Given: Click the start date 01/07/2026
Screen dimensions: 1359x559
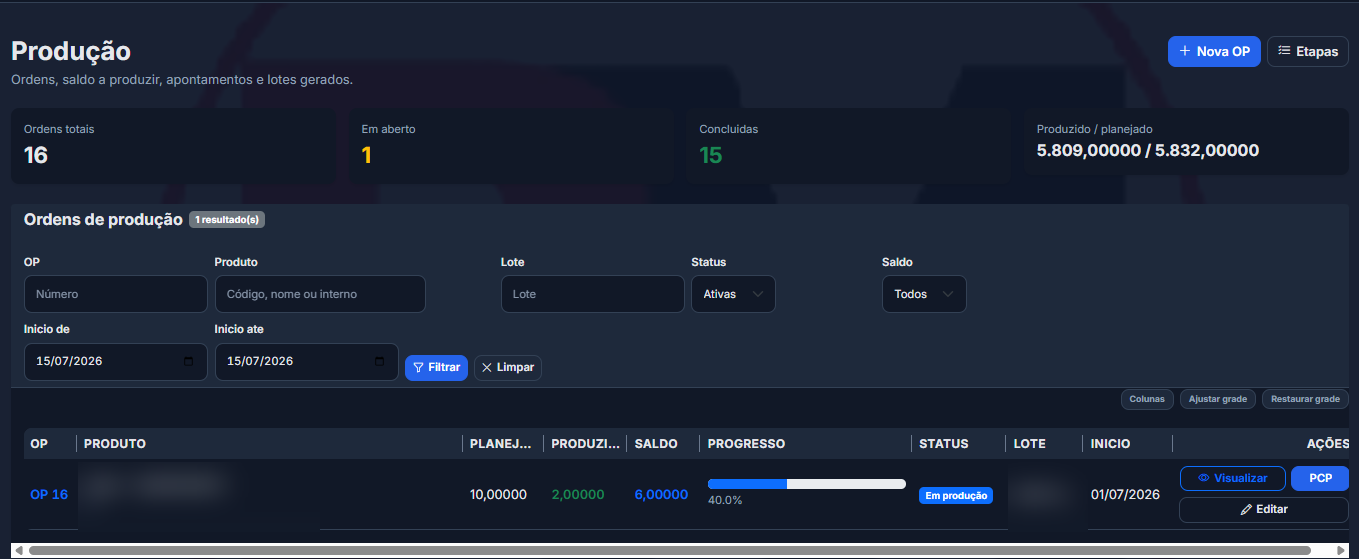Looking at the screenshot, I should click(1125, 494).
